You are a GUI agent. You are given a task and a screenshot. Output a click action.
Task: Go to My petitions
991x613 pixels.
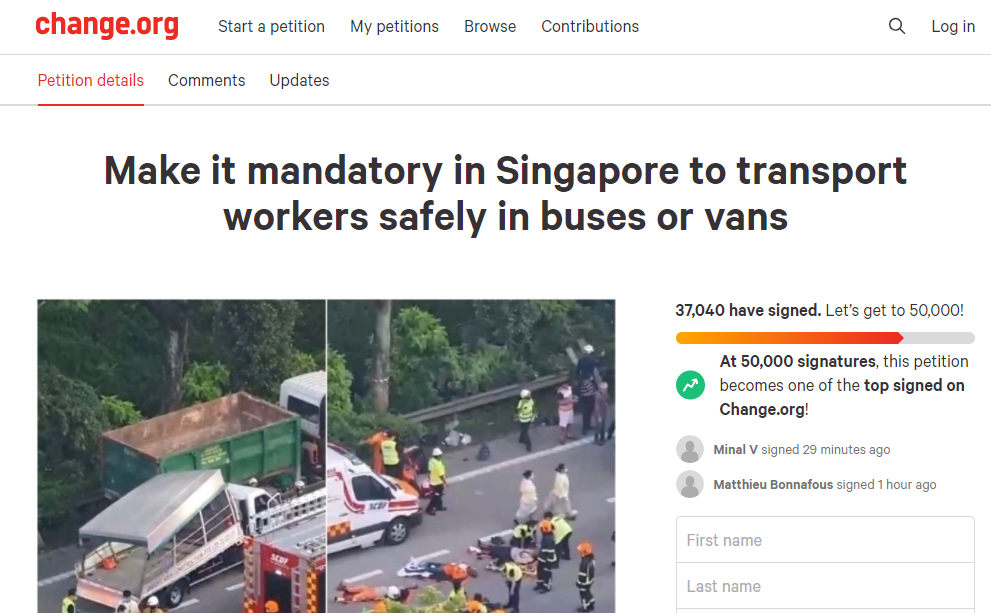tap(394, 27)
